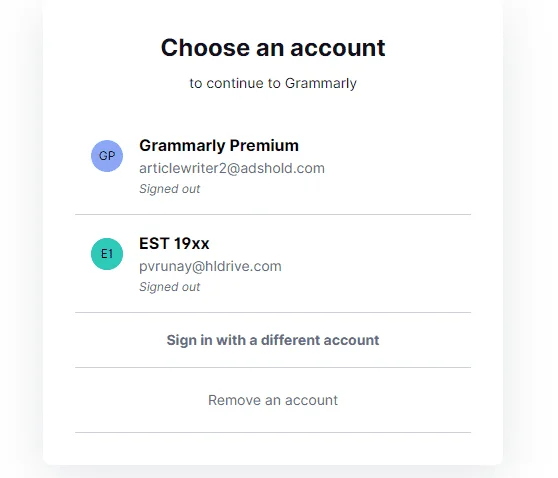This screenshot has width=558, height=478.
Task: Click Sign in with a different account
Action: [273, 340]
